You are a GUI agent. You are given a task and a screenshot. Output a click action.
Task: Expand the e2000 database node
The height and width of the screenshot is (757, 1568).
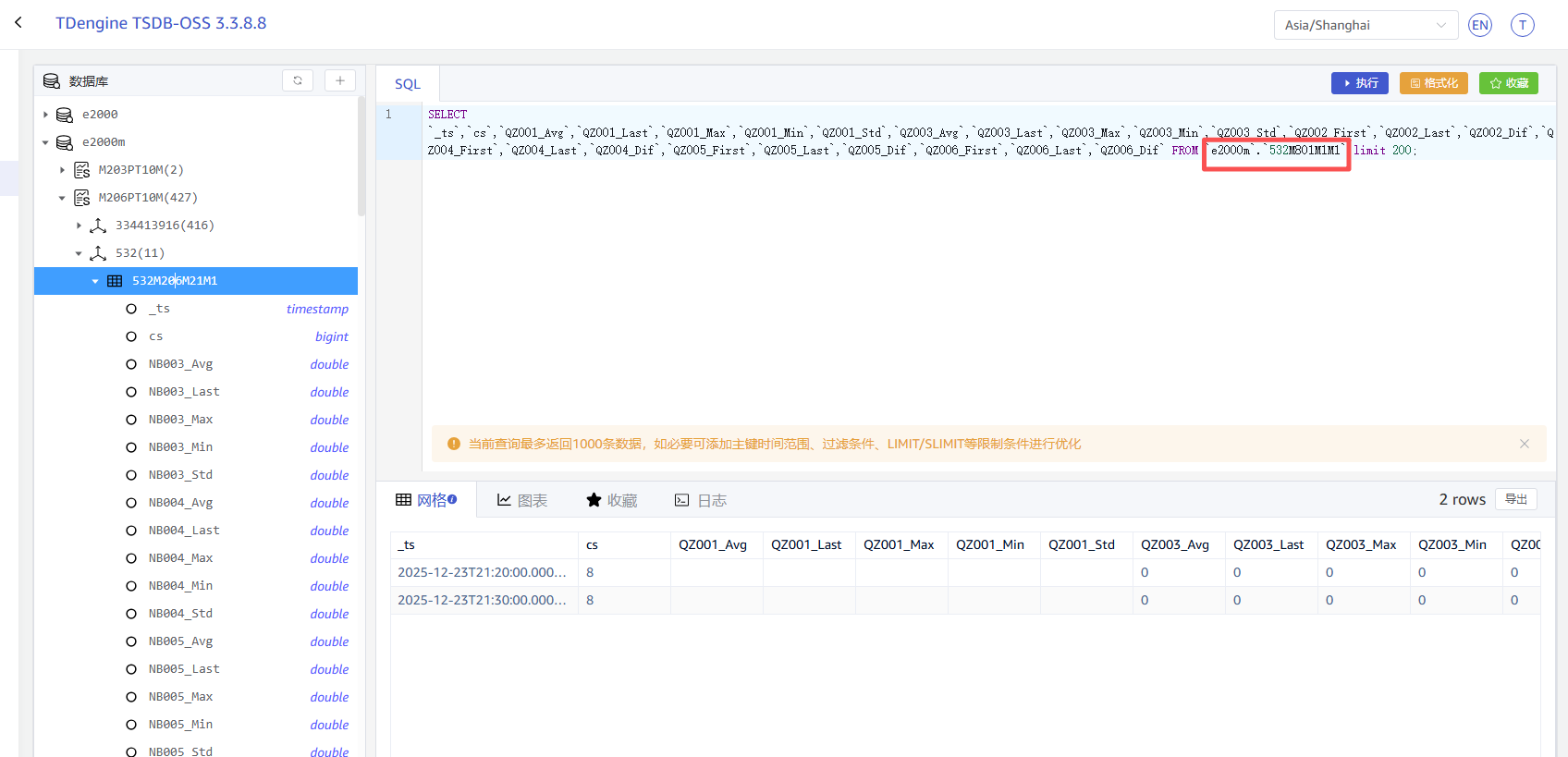[45, 115]
